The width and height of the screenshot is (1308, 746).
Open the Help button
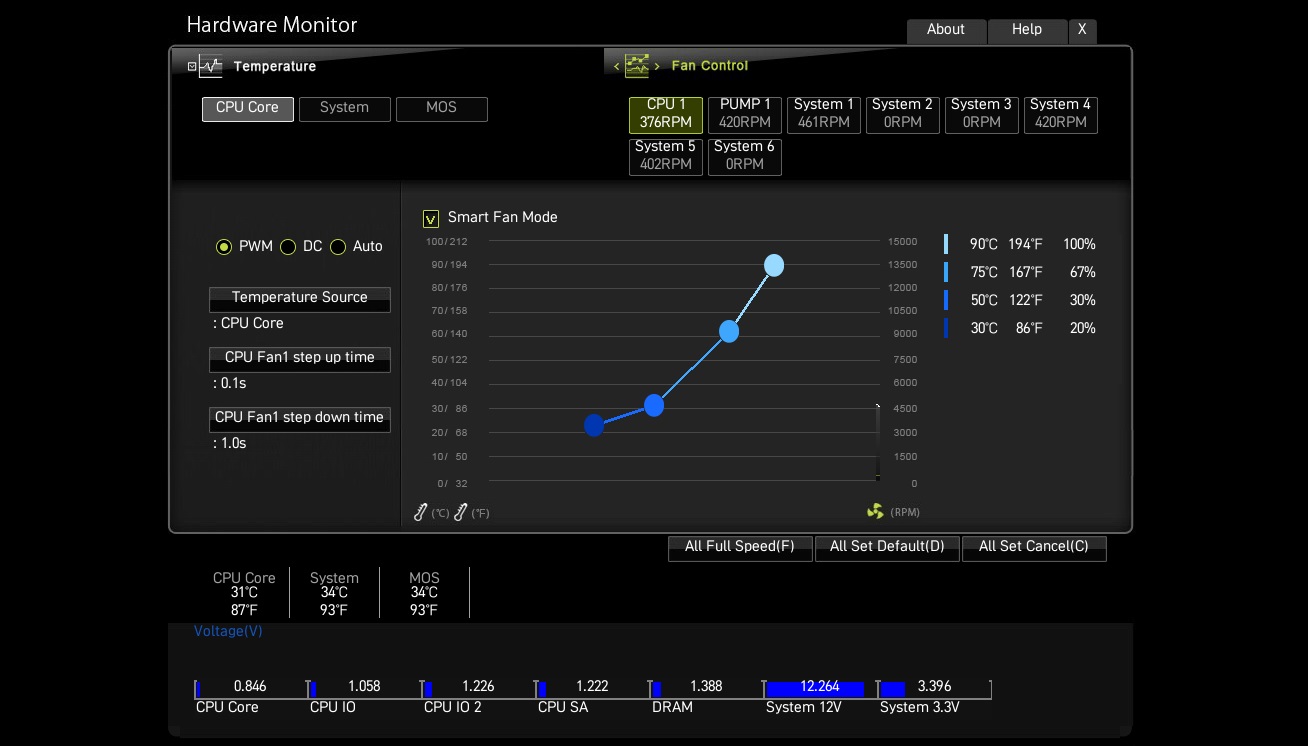1027,31
